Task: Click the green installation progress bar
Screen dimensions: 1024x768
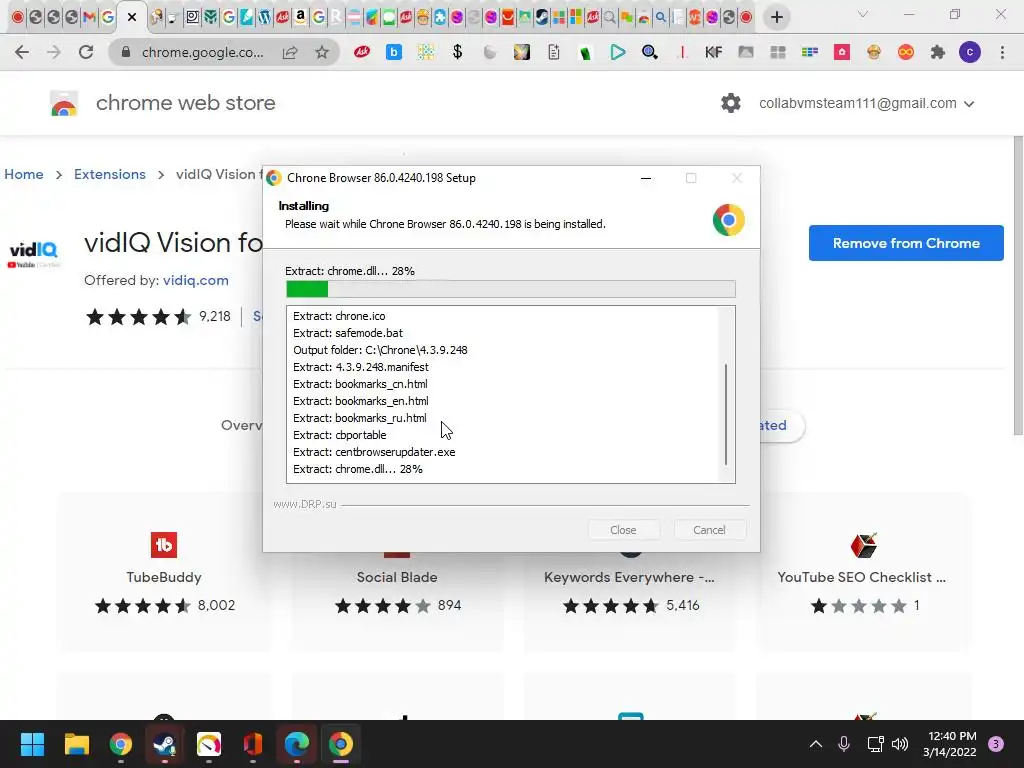Action: point(510,289)
